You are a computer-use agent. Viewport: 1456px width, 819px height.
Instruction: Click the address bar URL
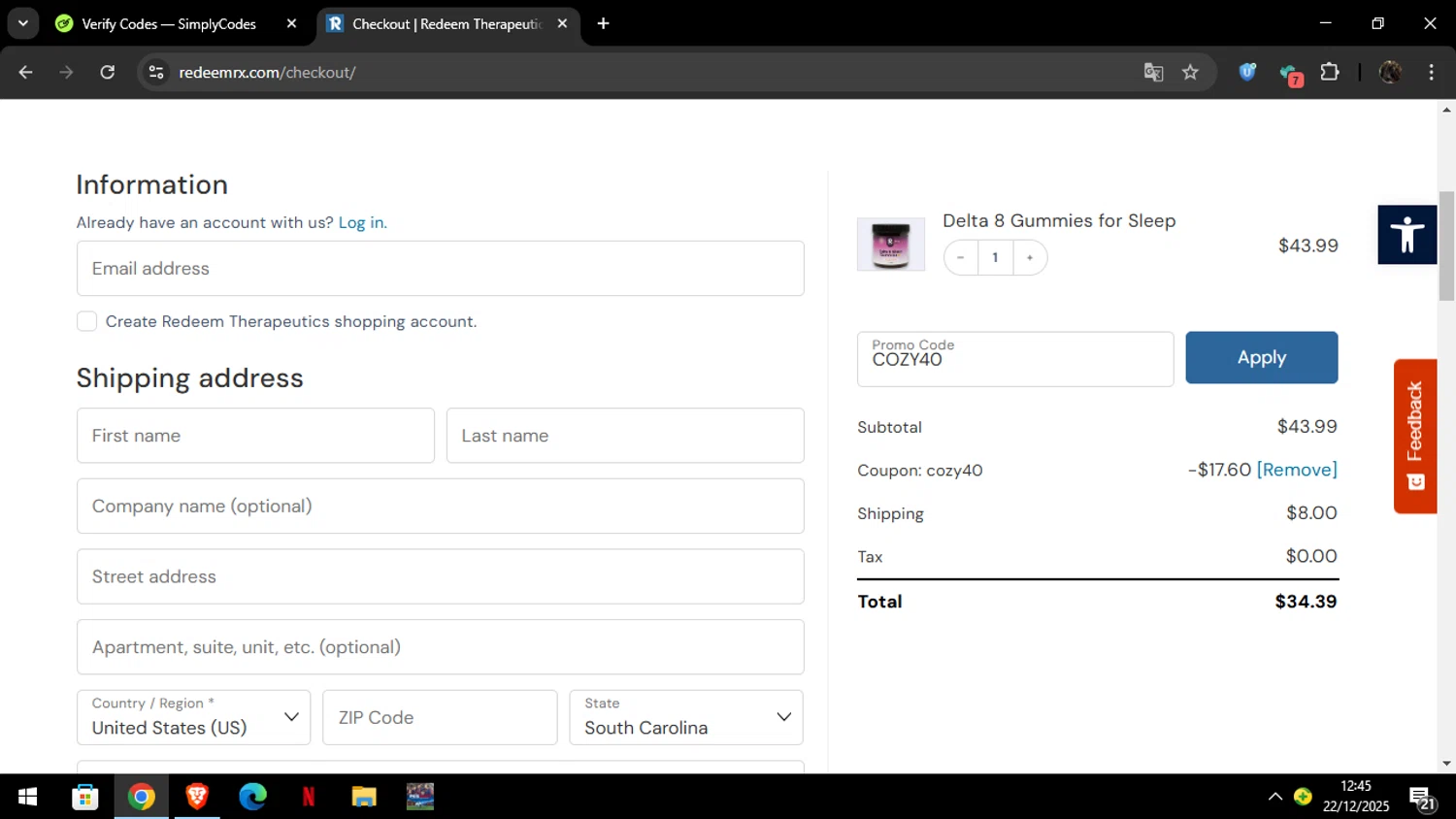point(267,73)
